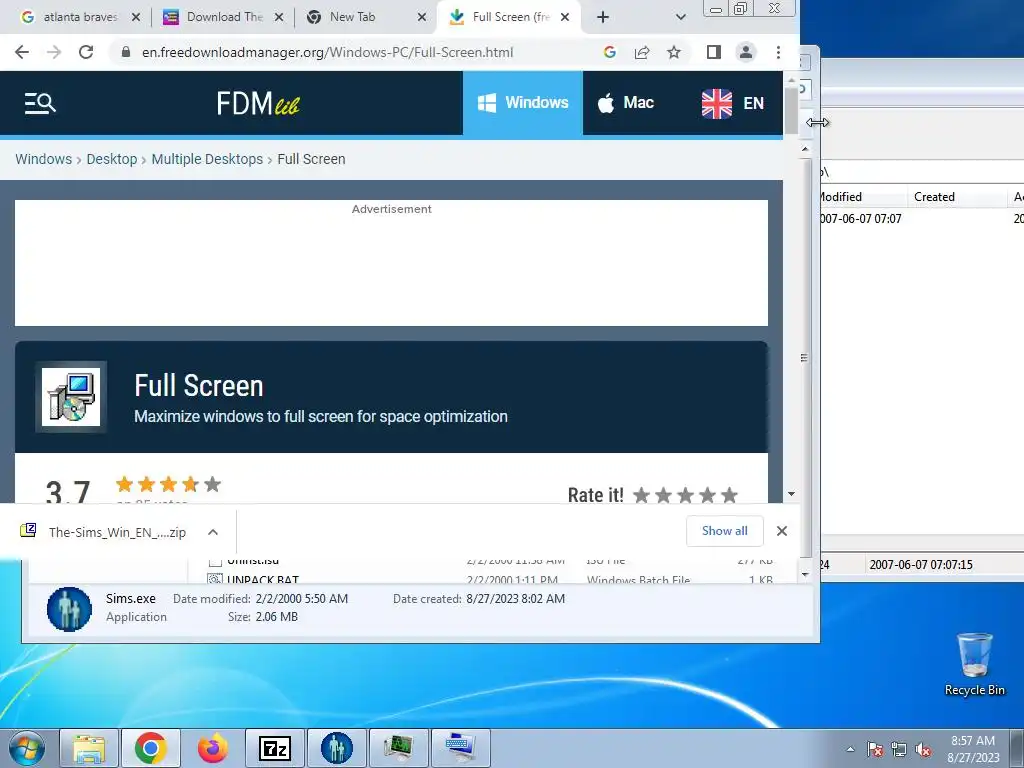Open 7-Zip from the taskbar
Viewport: 1024px width, 768px height.
(x=274, y=748)
